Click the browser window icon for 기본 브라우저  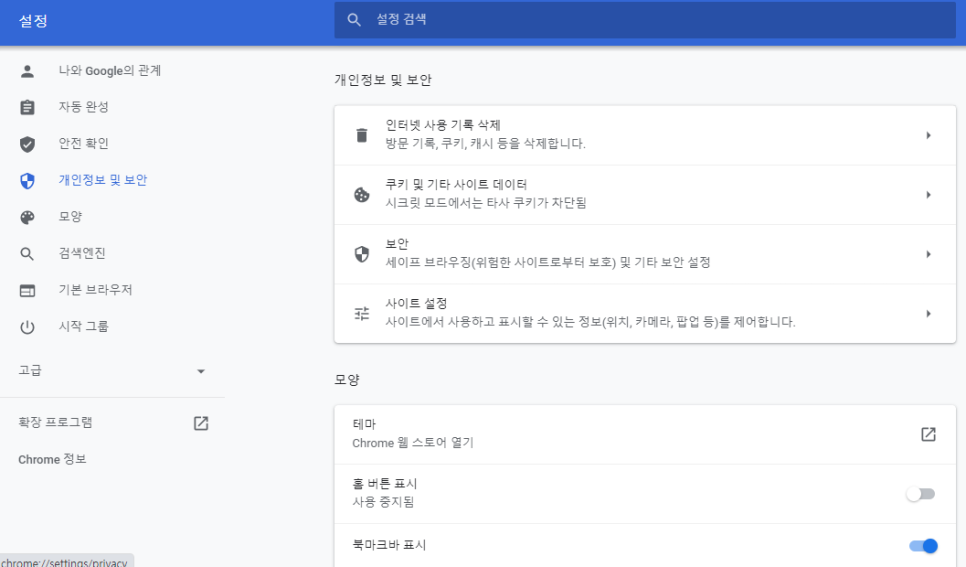click(27, 290)
